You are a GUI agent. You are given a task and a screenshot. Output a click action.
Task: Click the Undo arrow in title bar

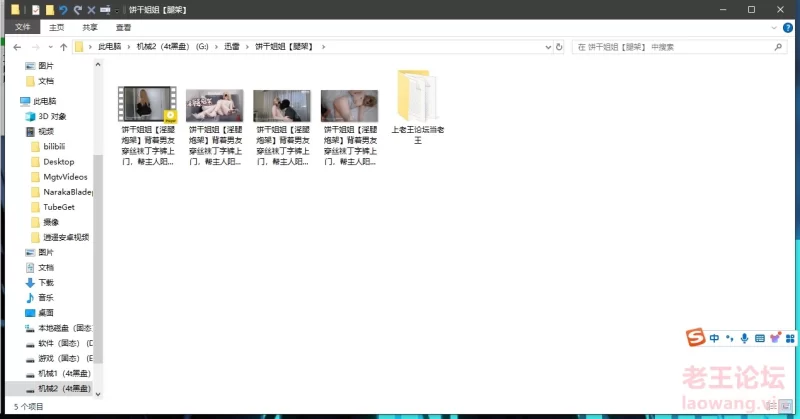click(63, 10)
